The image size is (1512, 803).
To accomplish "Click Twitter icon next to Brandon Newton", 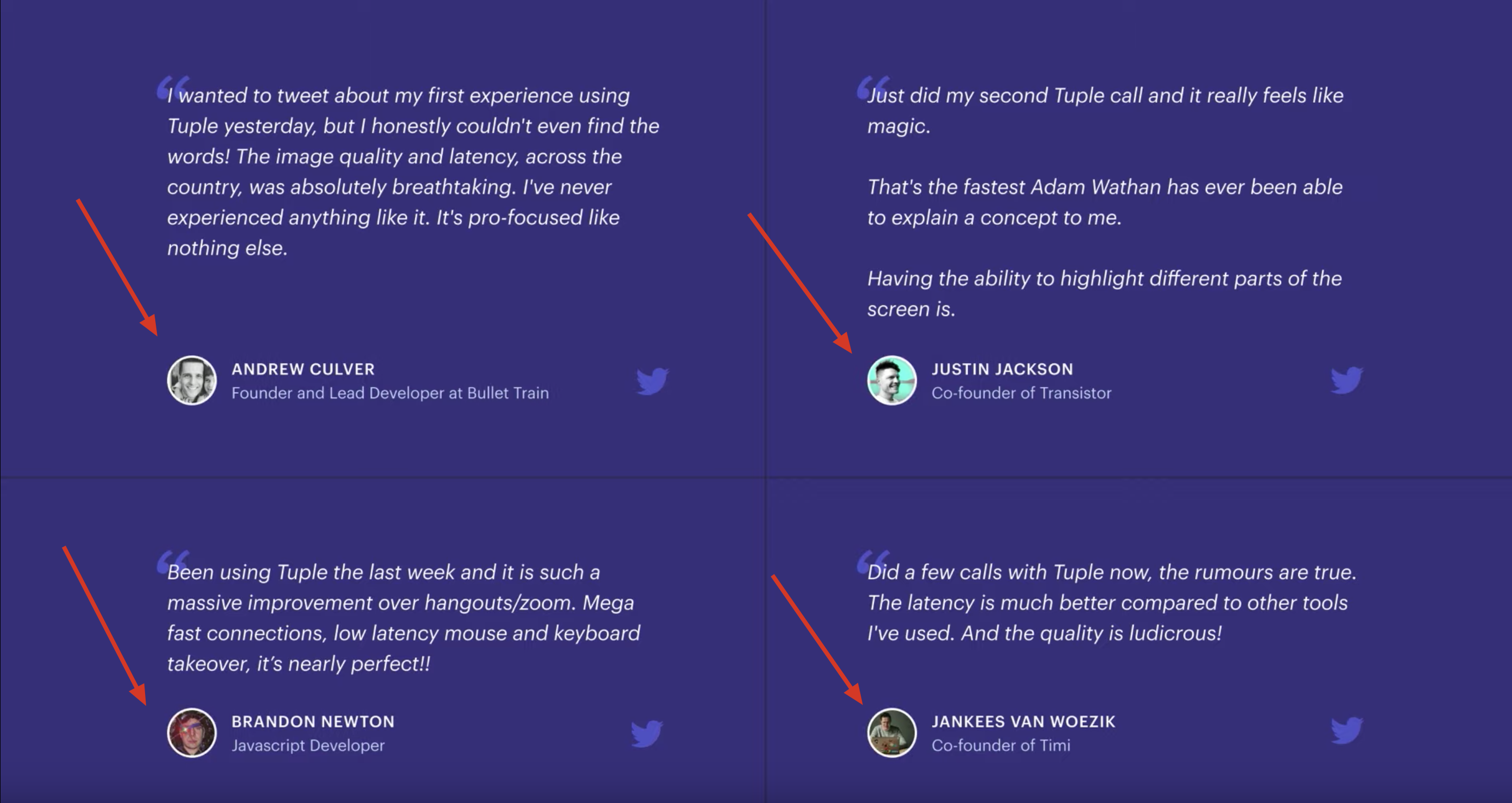I will click(647, 733).
